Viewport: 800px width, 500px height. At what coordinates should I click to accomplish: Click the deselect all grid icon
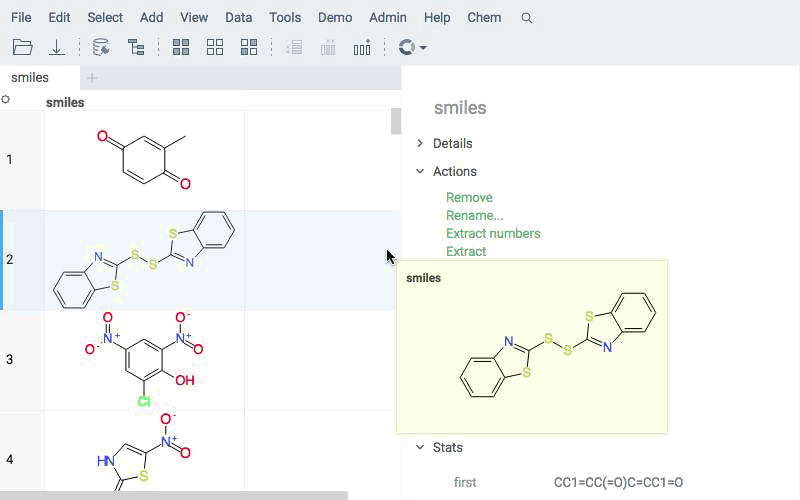coord(215,47)
